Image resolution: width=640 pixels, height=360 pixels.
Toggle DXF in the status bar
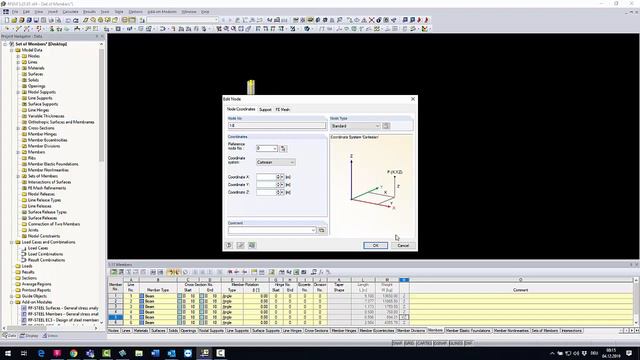tap(469, 343)
